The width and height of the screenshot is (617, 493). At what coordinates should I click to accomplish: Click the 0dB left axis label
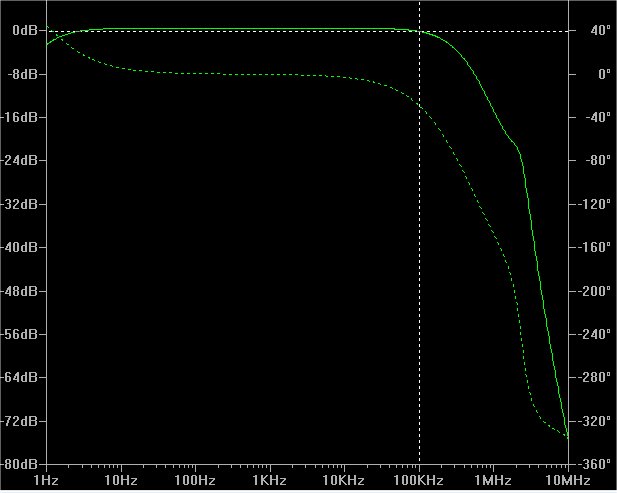(24, 30)
